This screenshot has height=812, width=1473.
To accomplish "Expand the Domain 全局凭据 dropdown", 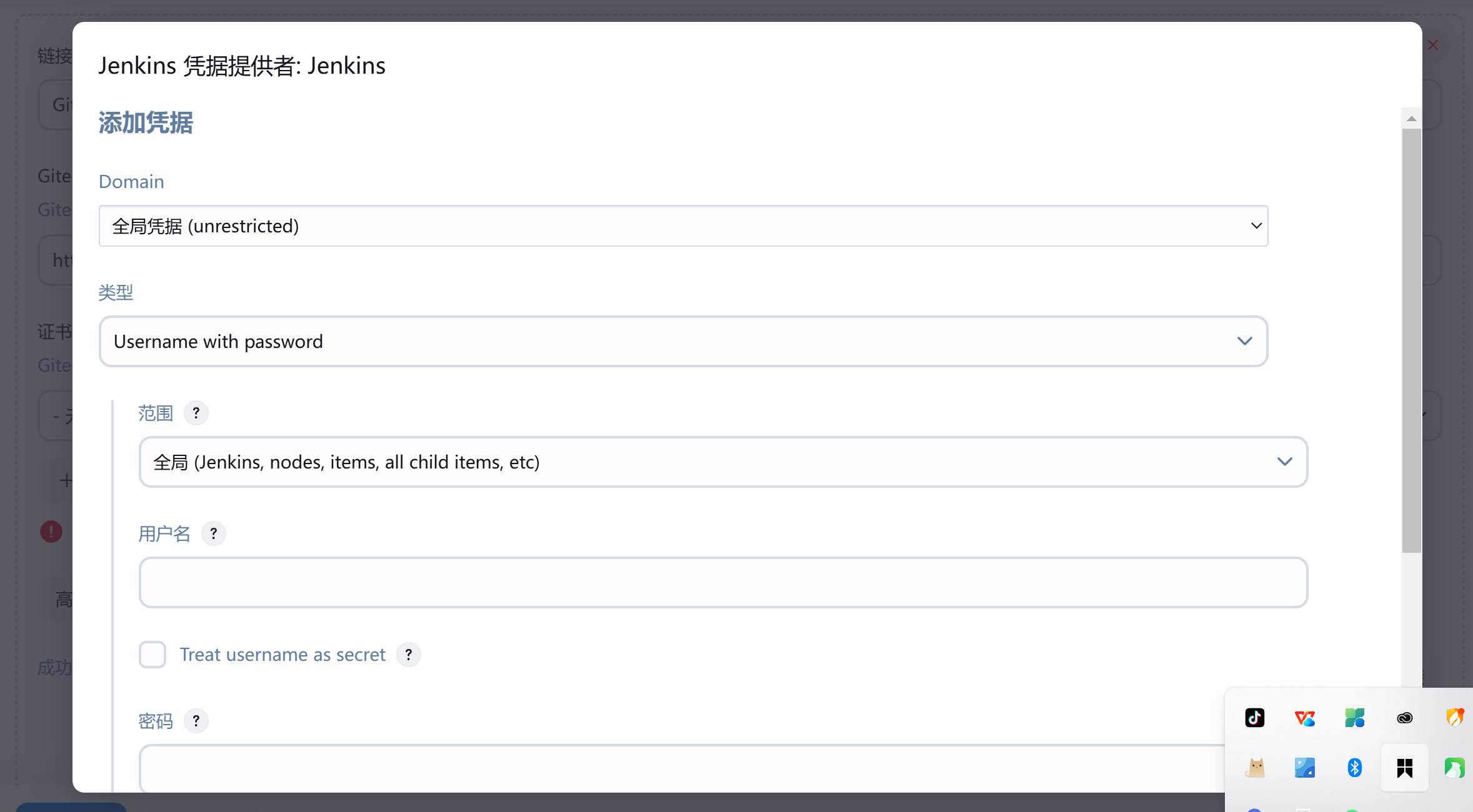I will 684,225.
